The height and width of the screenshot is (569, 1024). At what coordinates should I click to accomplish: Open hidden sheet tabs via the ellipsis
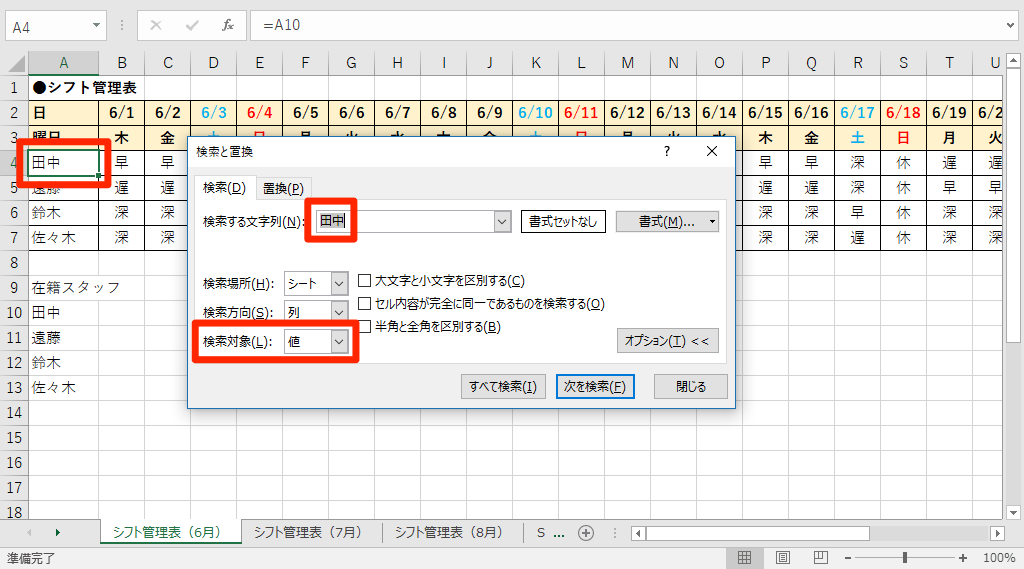(x=559, y=534)
